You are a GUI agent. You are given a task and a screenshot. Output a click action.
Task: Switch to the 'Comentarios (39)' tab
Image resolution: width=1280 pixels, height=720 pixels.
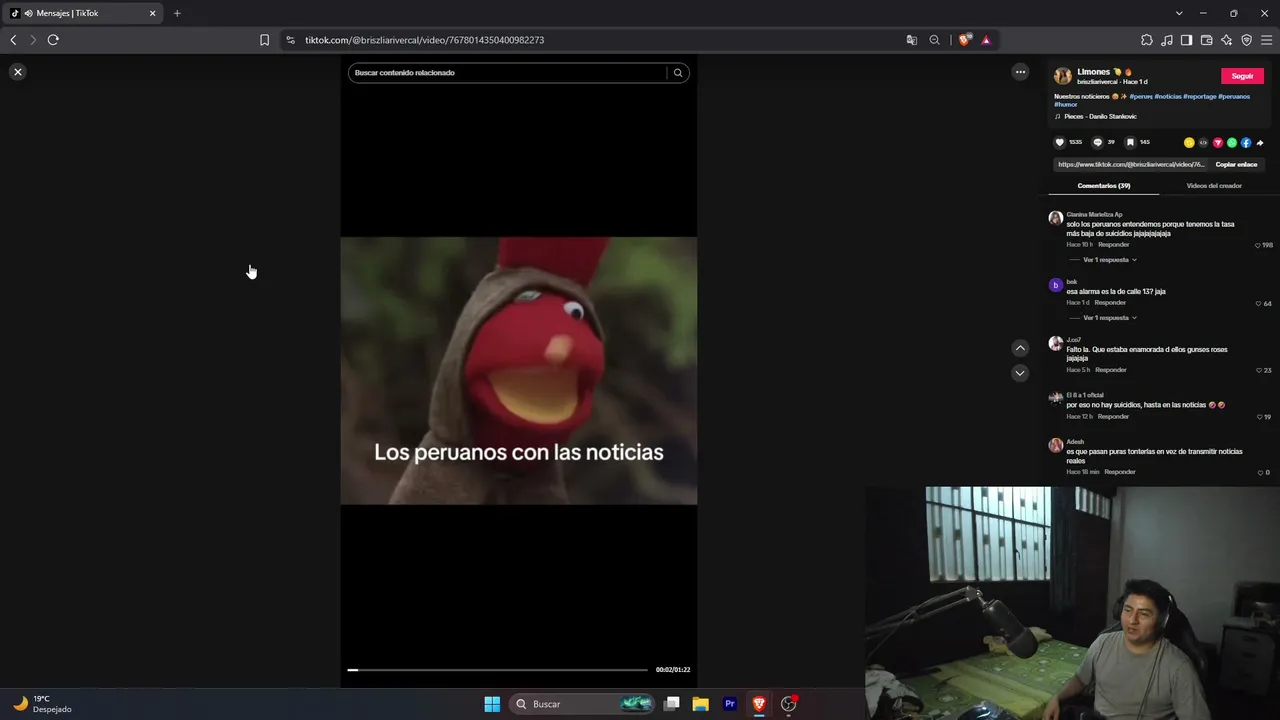[x=1104, y=186]
